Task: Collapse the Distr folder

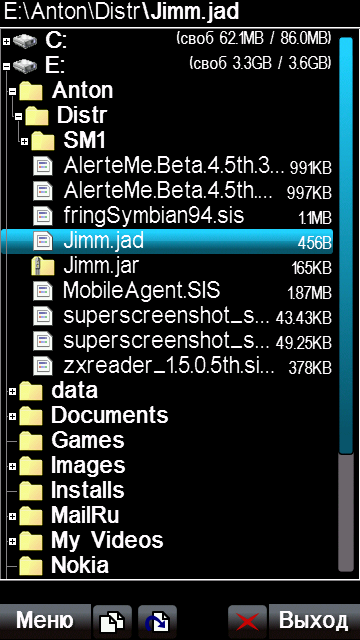Action: [x=18, y=117]
